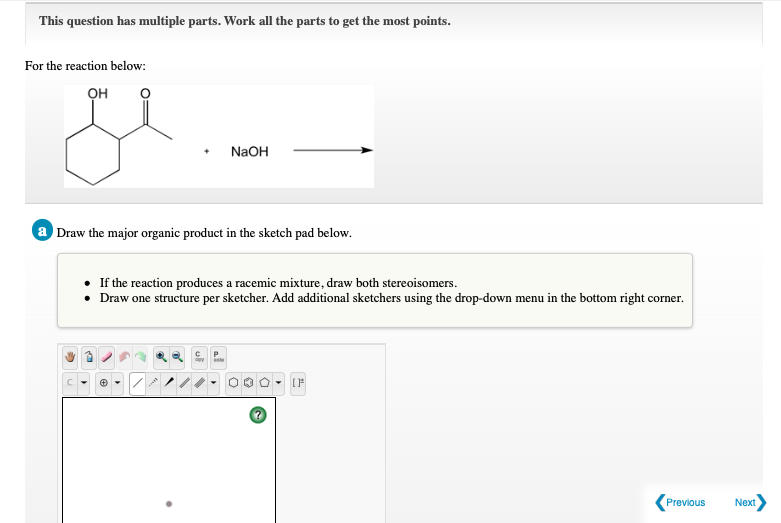This screenshot has height=523, width=781.
Task: Select the cyclohexane ring tool
Action: tap(233, 383)
